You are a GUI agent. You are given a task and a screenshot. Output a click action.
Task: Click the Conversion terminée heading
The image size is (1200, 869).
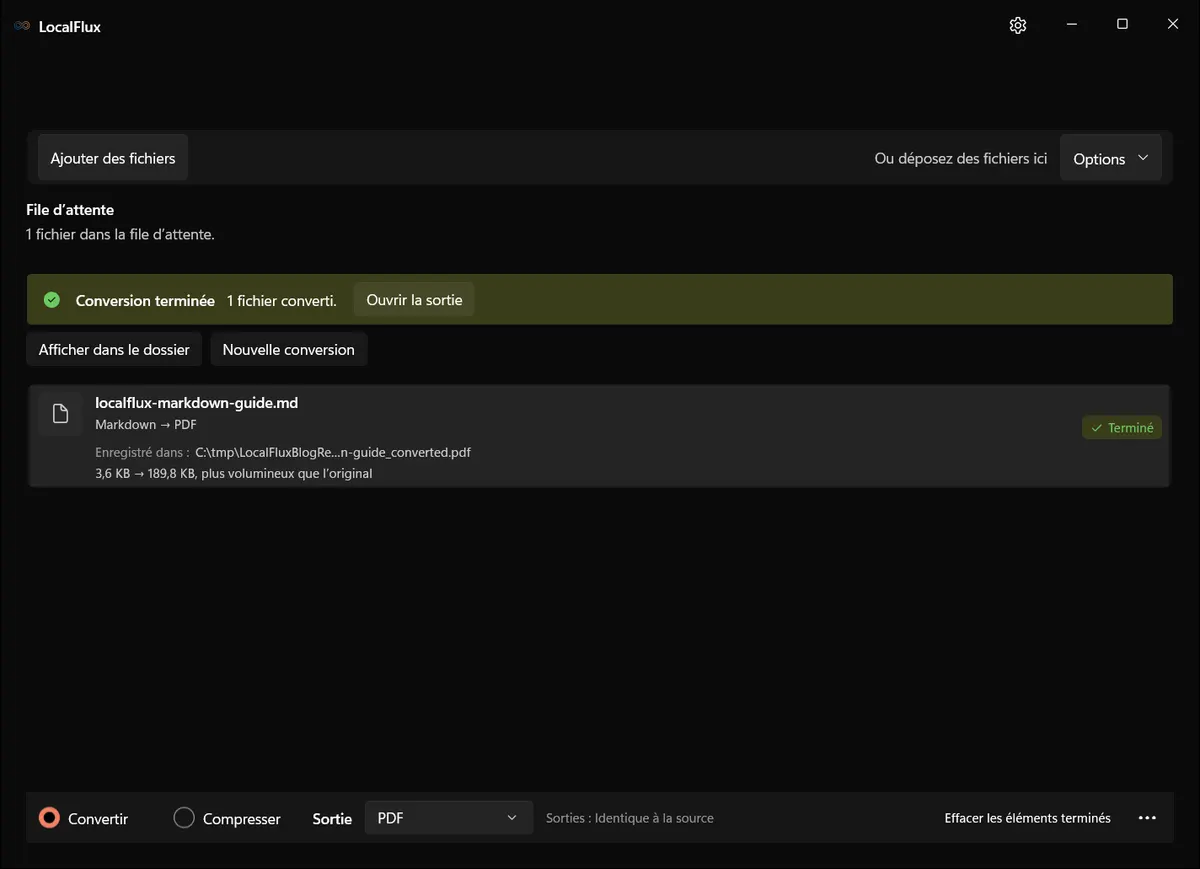click(145, 300)
